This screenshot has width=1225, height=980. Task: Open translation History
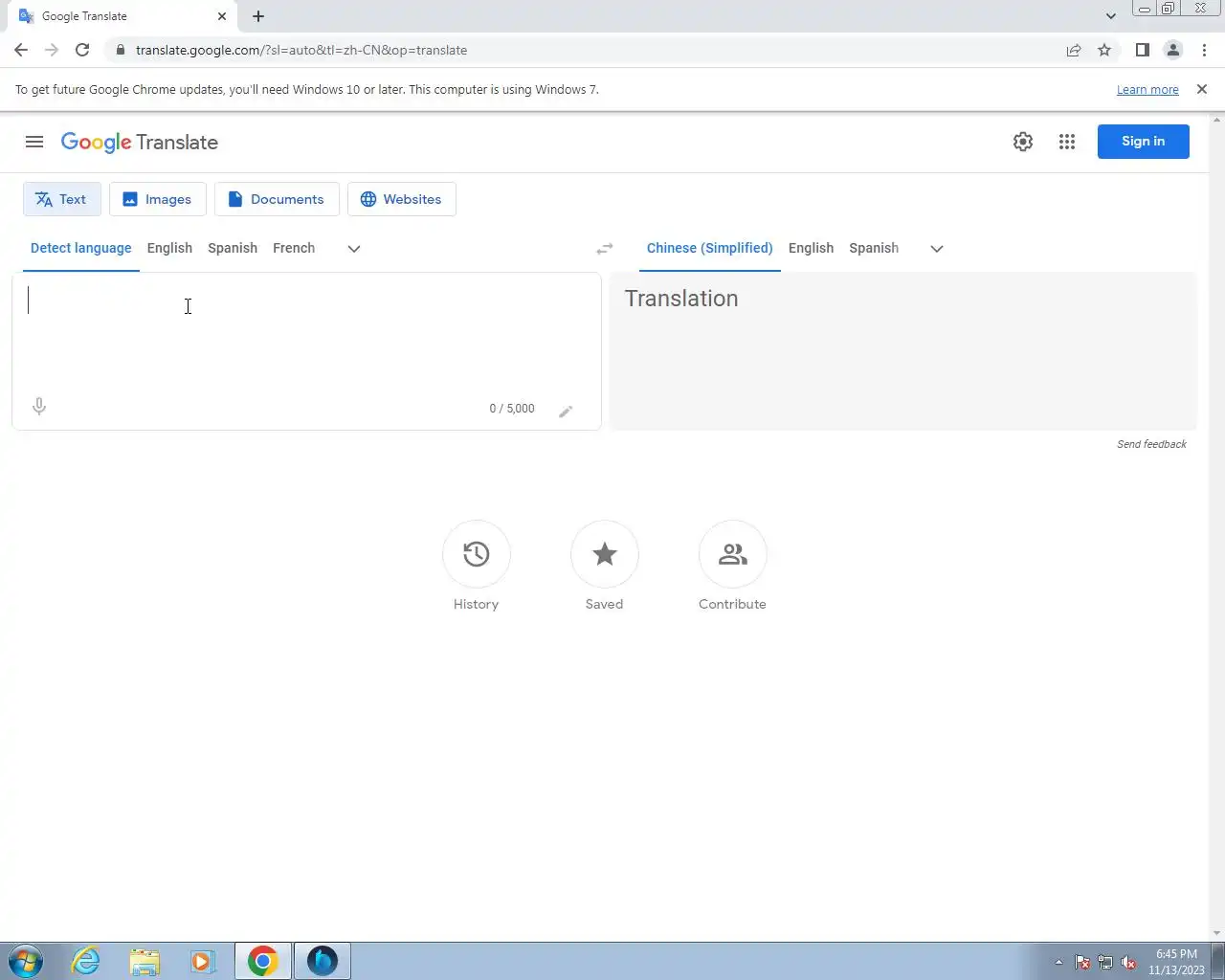pyautogui.click(x=476, y=566)
